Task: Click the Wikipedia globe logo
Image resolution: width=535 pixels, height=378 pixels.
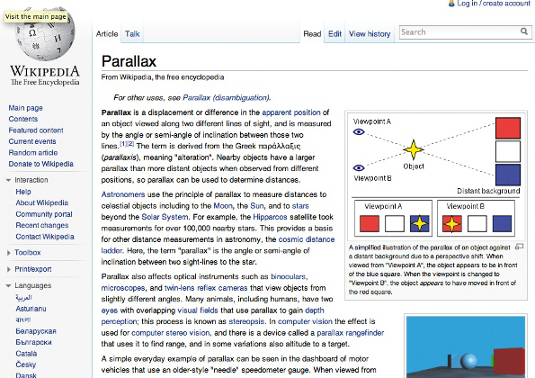Action: (x=45, y=35)
